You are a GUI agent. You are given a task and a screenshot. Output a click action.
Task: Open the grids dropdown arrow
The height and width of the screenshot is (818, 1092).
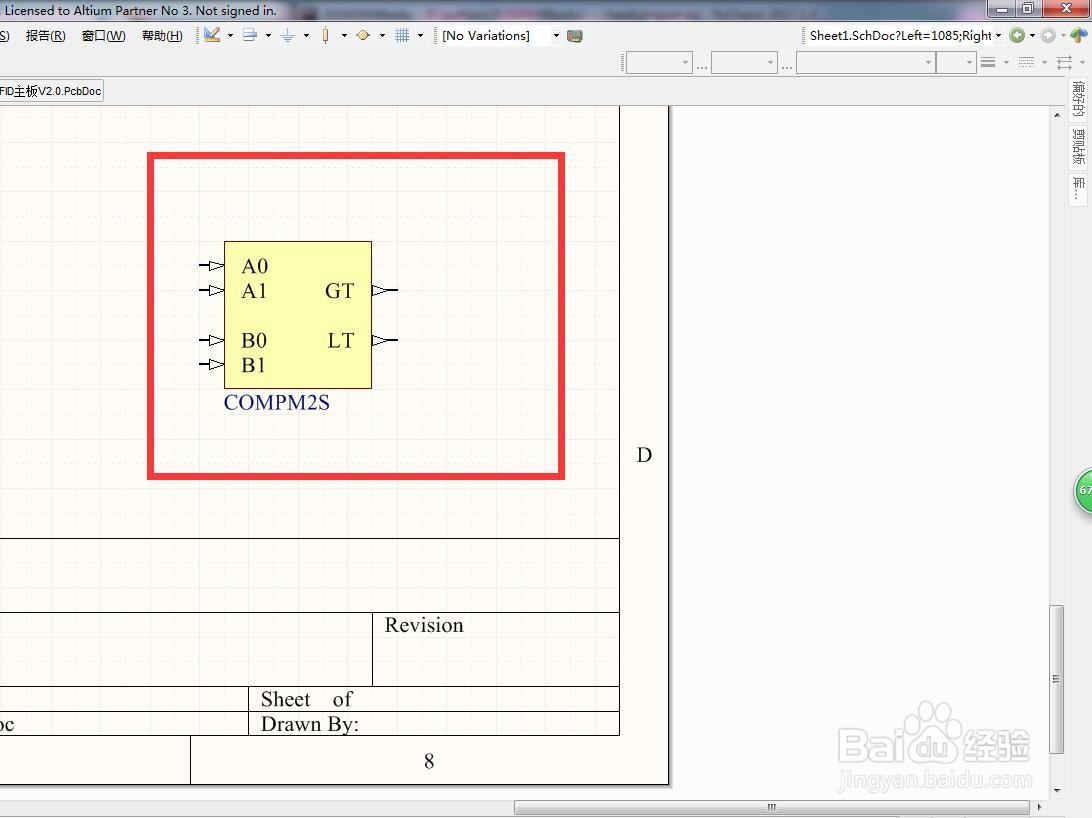(420, 36)
